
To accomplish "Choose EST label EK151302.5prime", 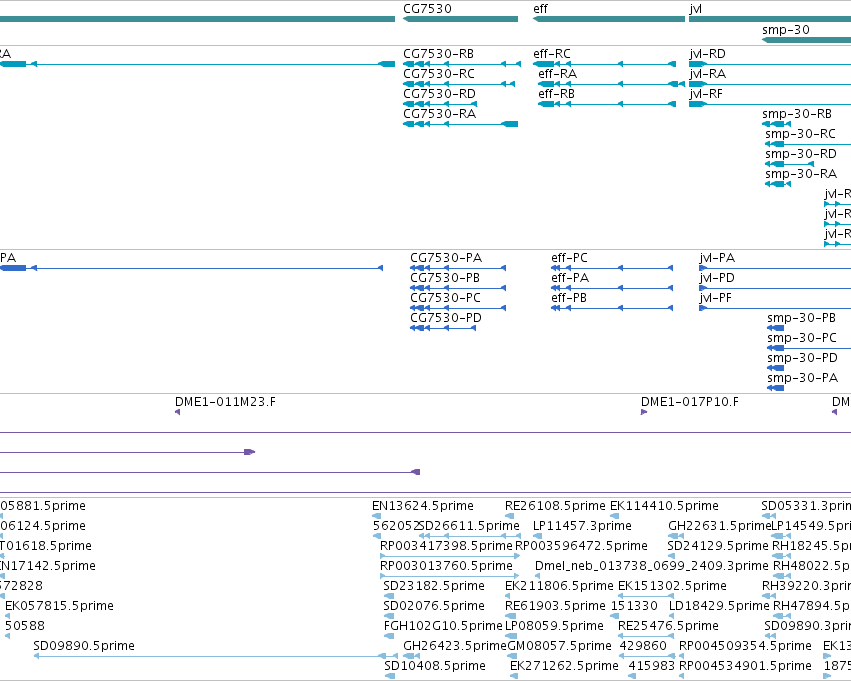I will [672, 586].
